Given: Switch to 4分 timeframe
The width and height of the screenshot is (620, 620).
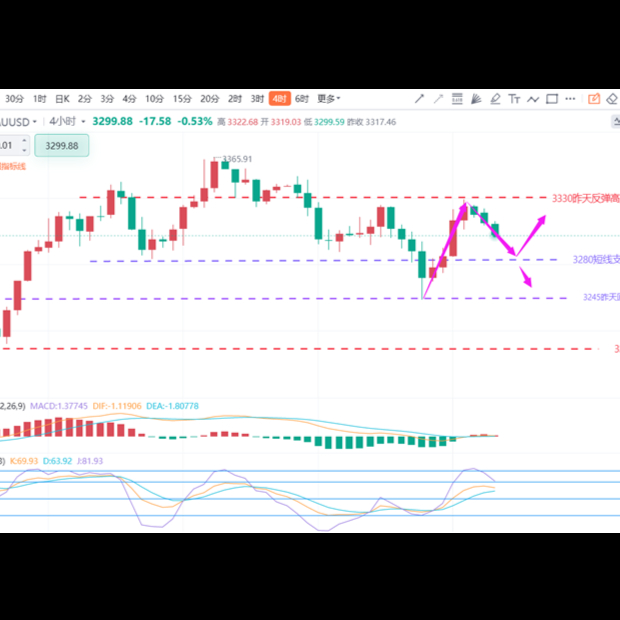Looking at the screenshot, I should (x=129, y=99).
